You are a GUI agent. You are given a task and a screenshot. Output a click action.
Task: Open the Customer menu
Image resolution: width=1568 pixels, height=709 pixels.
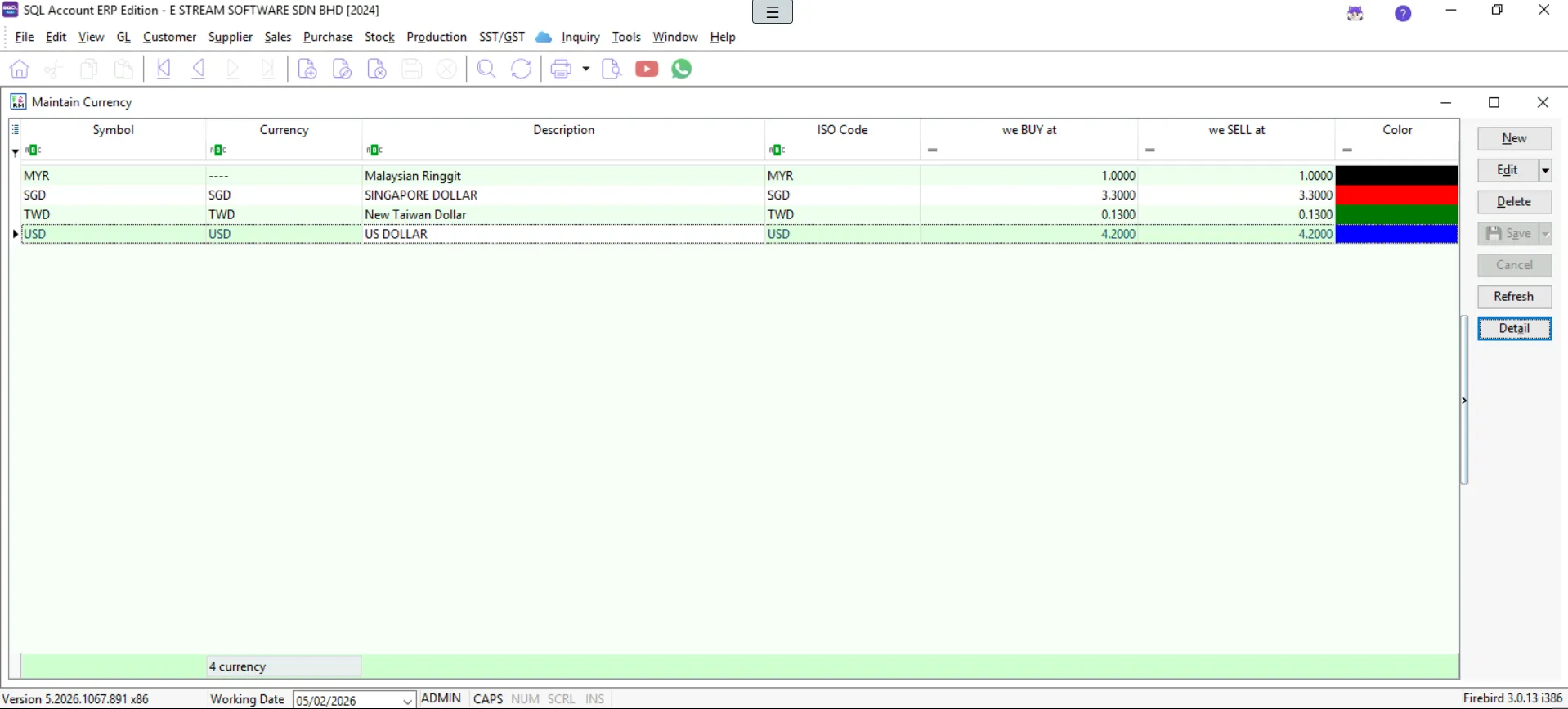[169, 37]
